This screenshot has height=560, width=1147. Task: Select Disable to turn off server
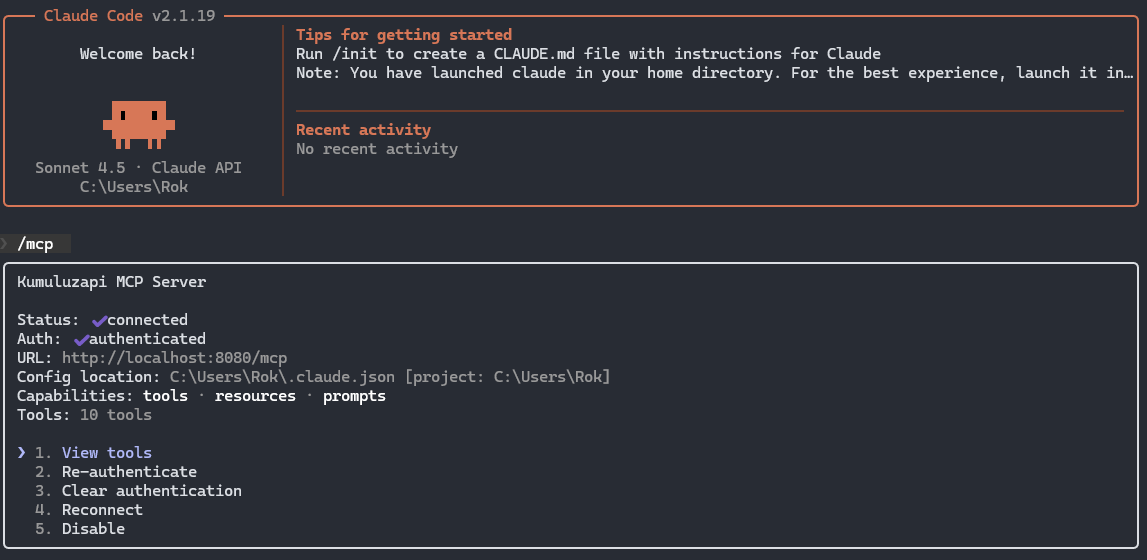[x=93, y=529]
